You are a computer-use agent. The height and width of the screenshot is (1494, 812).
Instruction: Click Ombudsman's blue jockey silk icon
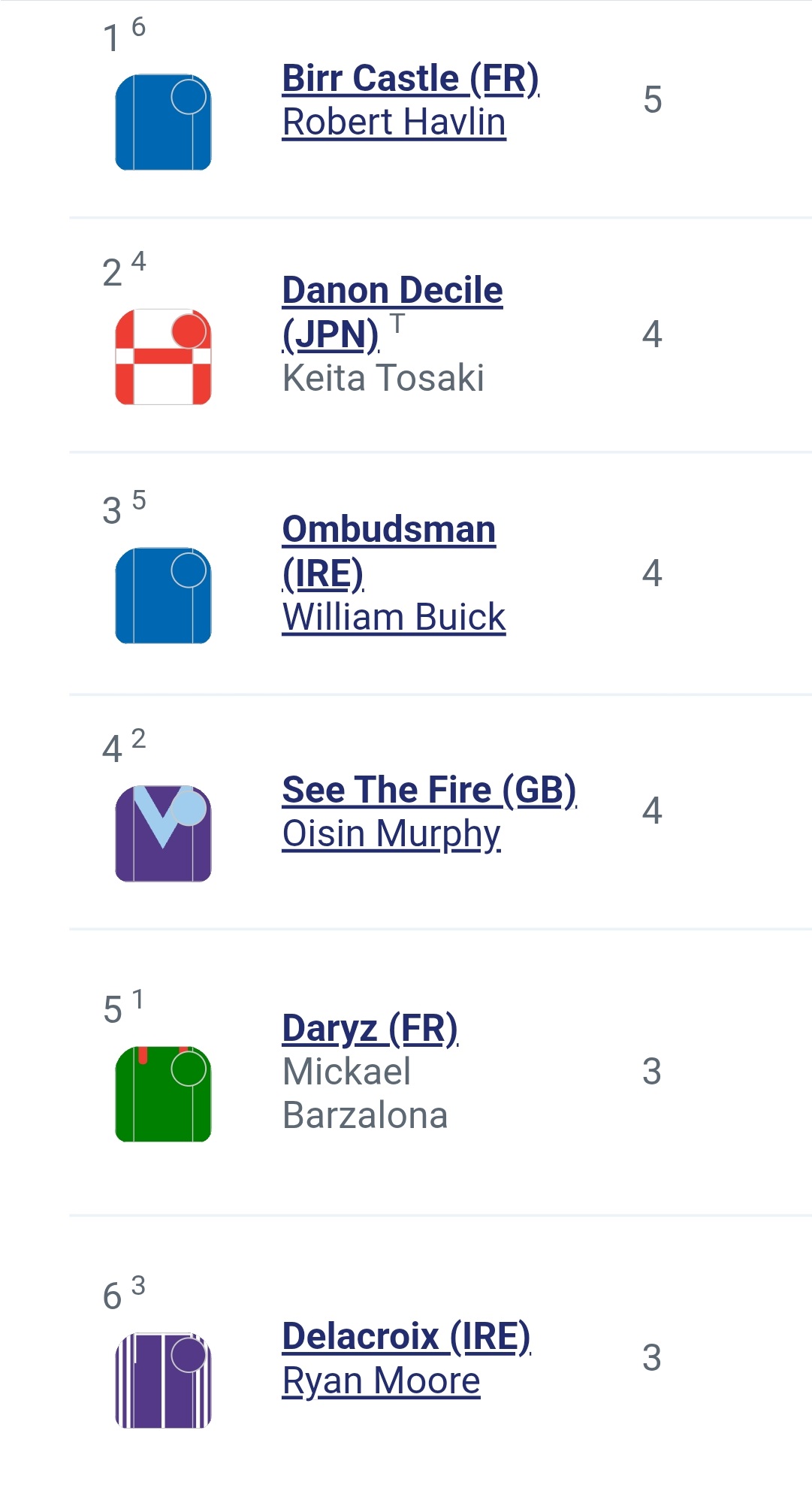point(163,595)
